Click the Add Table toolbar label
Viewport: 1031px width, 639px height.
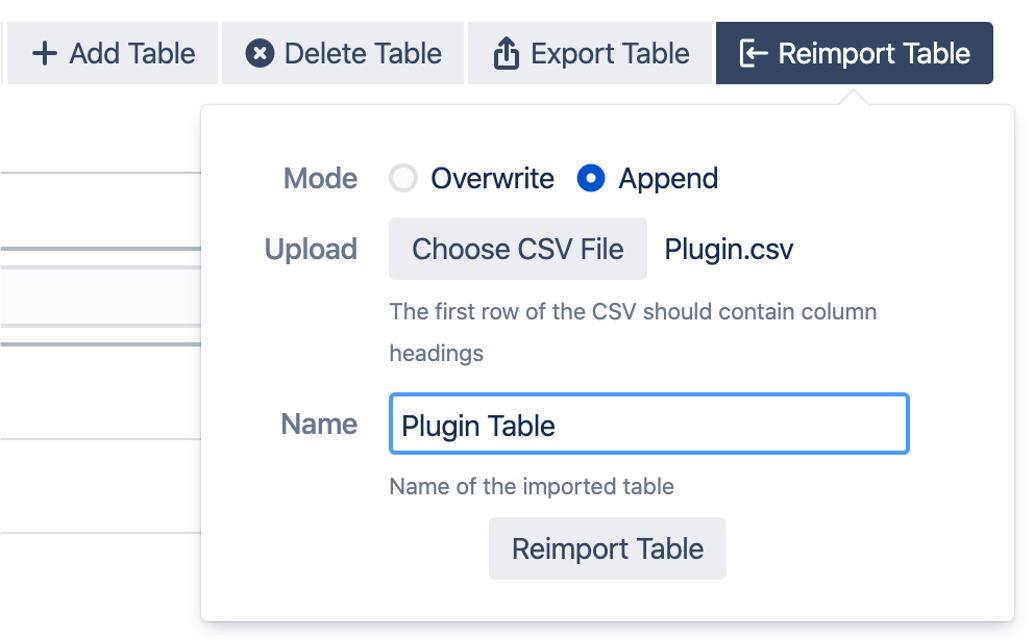pyautogui.click(x=132, y=53)
